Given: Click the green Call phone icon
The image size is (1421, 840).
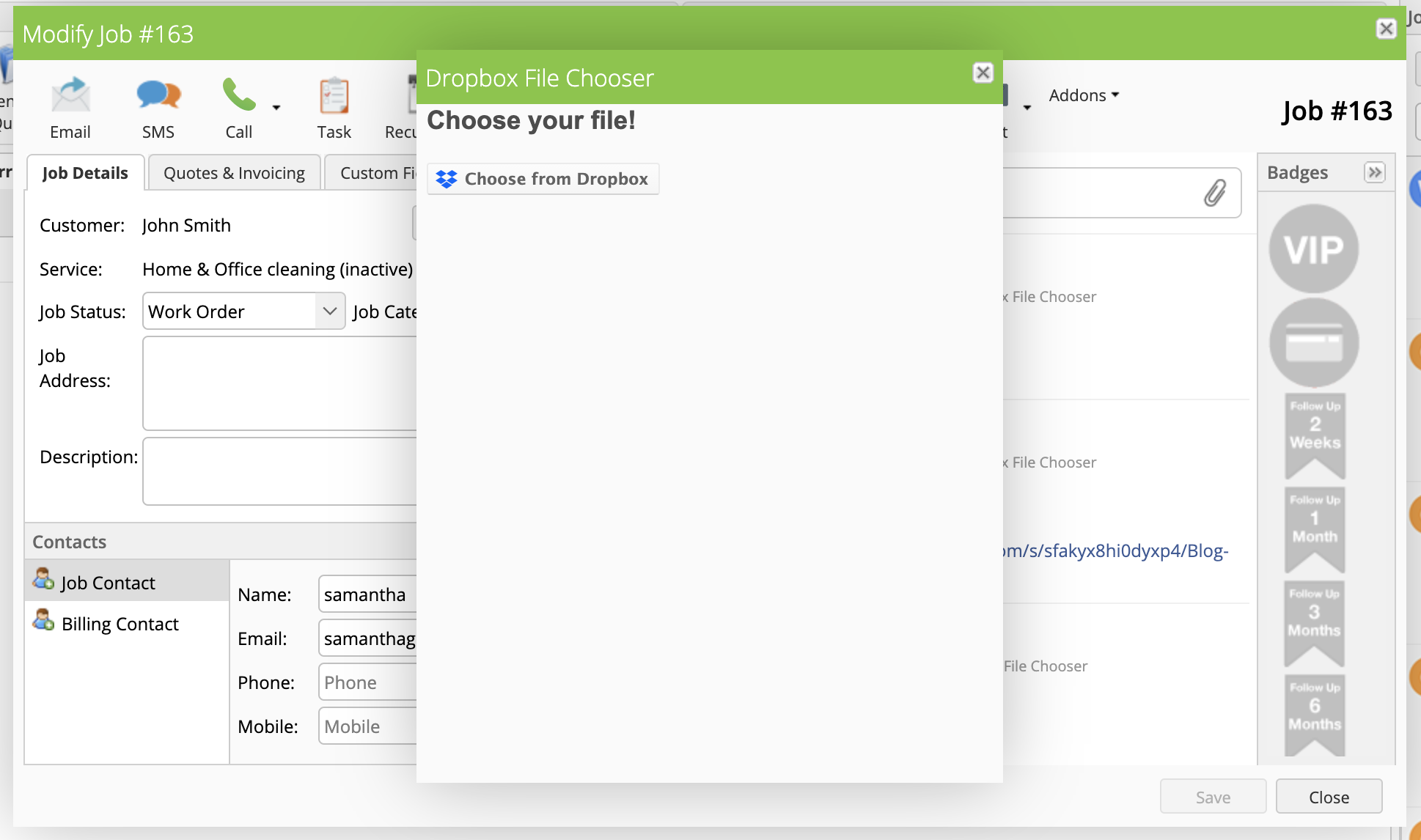Looking at the screenshot, I should [238, 95].
